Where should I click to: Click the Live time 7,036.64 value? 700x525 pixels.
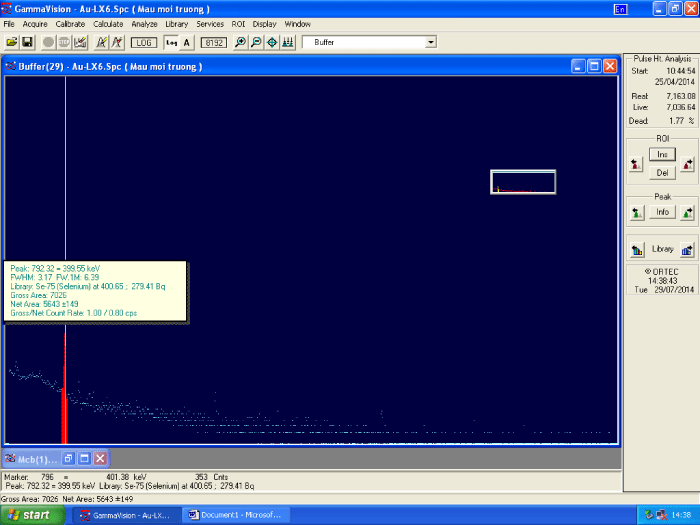(681, 107)
